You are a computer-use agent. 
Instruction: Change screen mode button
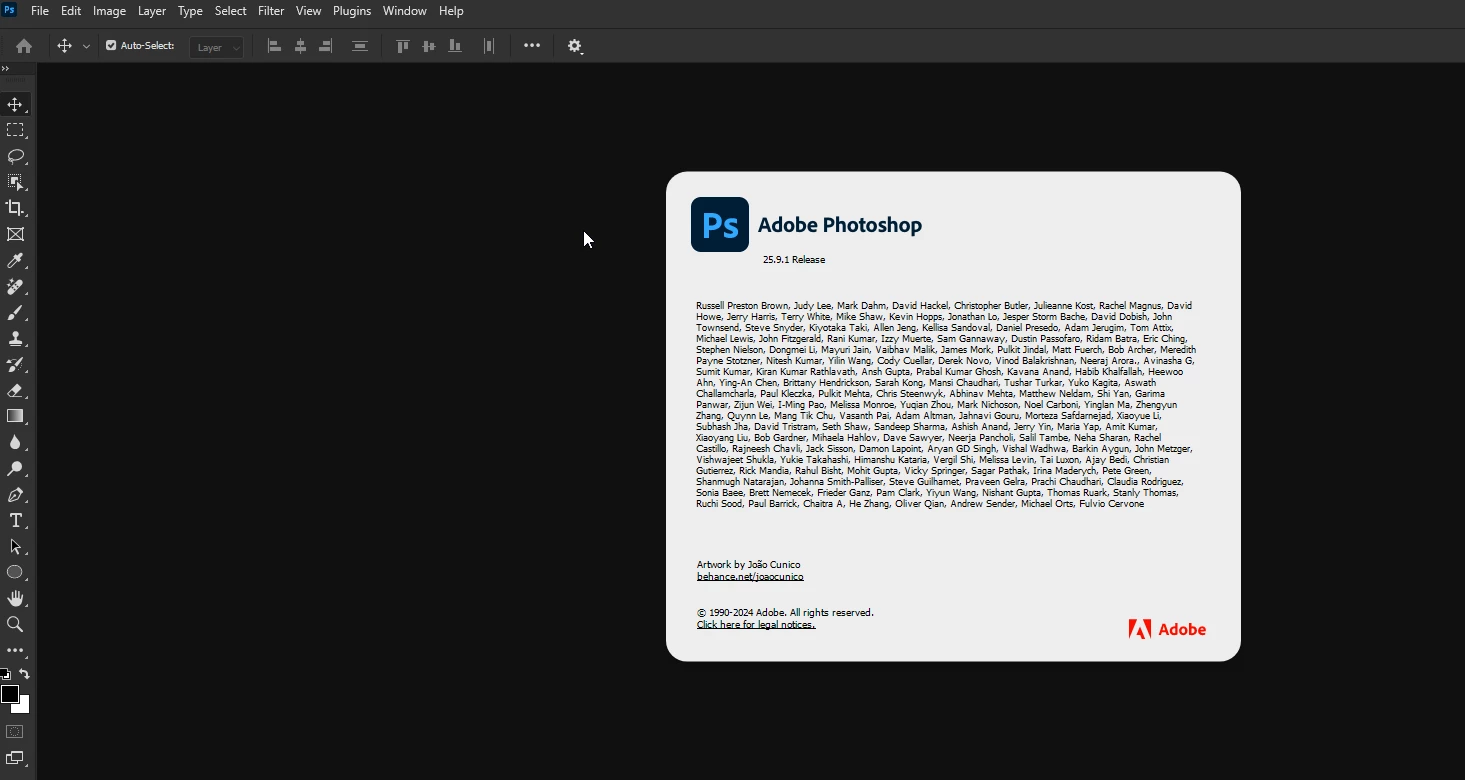pos(15,759)
